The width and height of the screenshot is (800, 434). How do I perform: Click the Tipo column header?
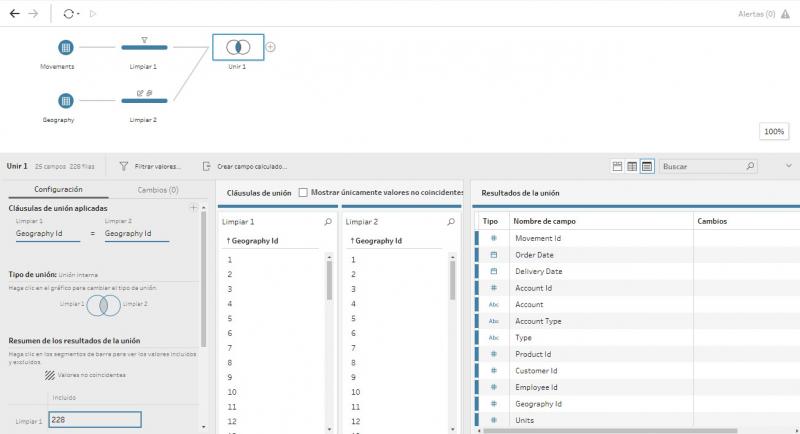tap(490, 221)
